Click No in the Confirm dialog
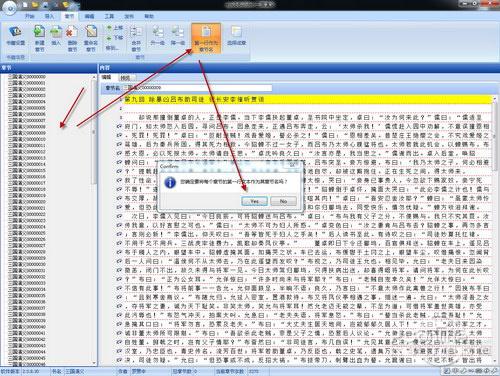The image size is (500, 376). click(283, 201)
